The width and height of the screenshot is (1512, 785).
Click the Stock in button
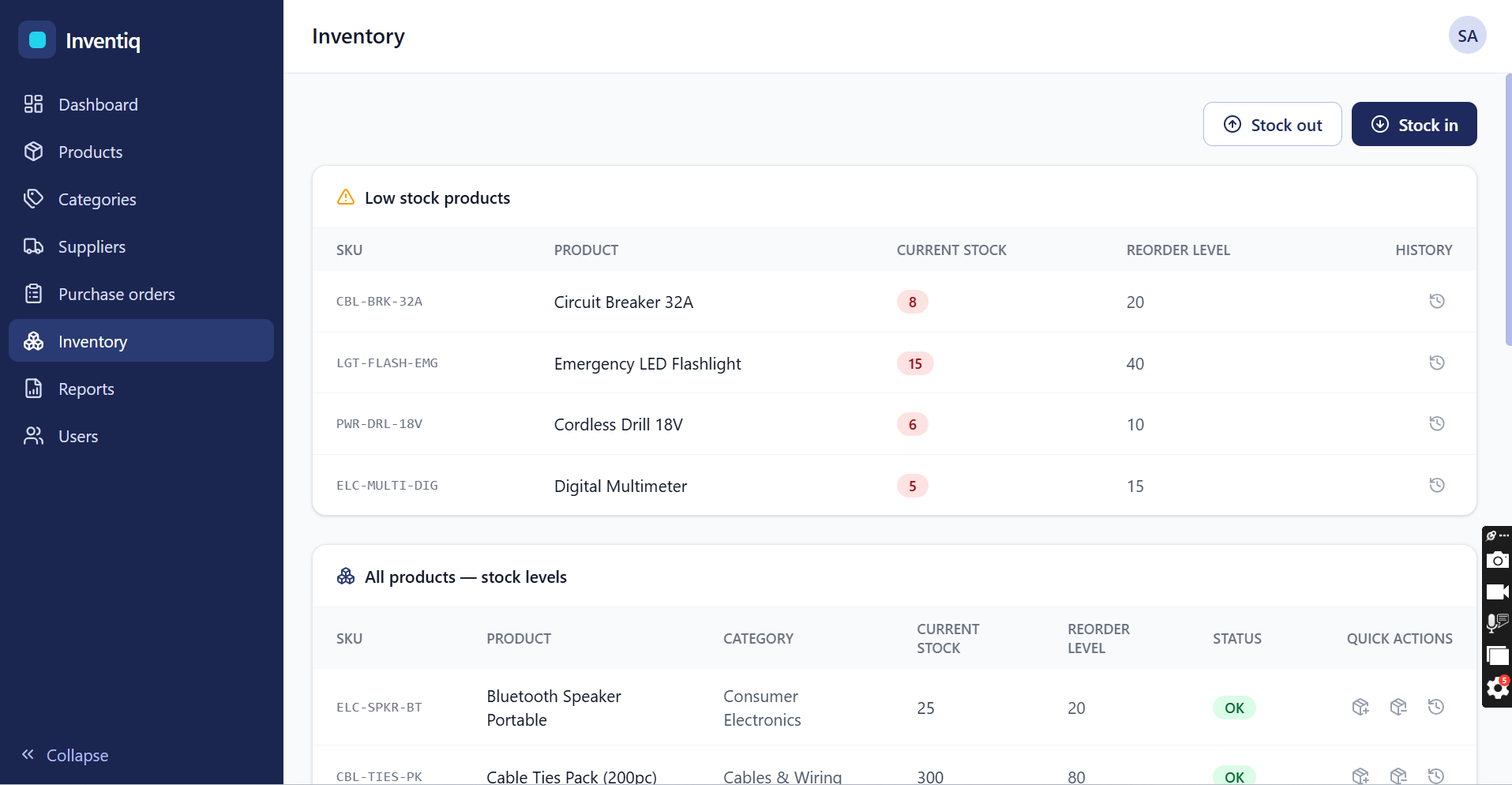point(1414,124)
